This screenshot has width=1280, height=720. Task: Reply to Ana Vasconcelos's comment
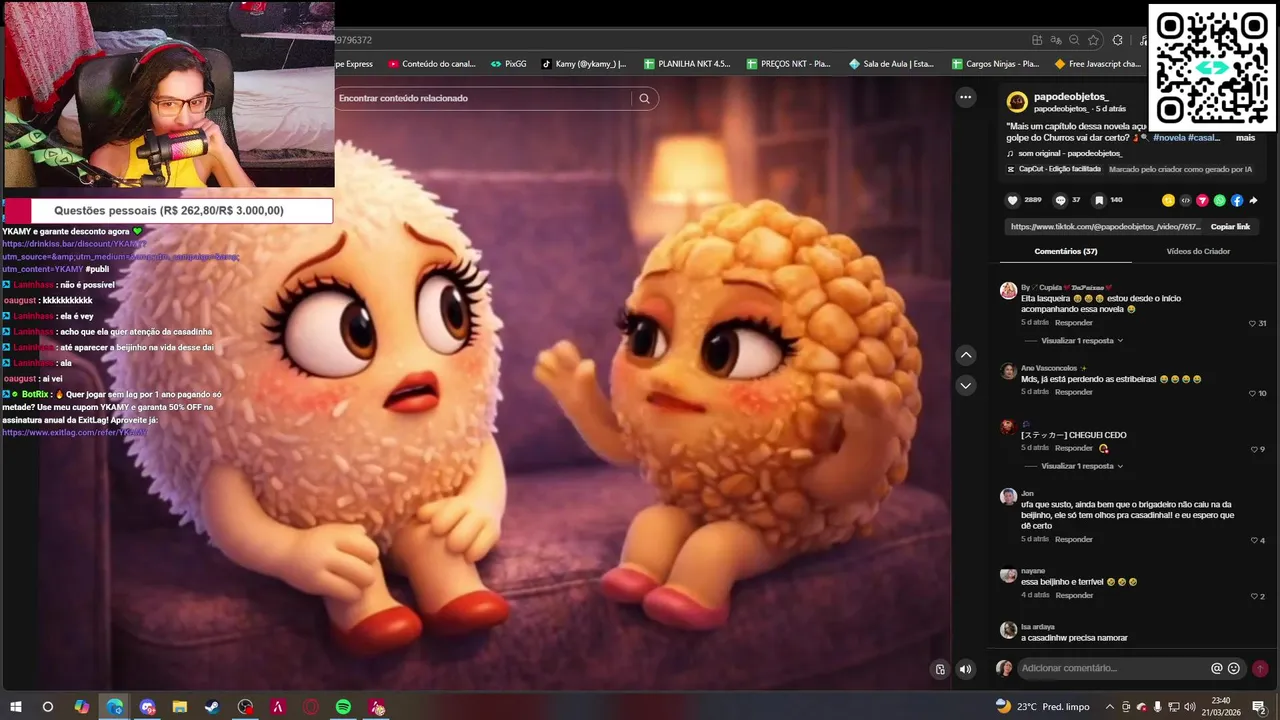pos(1074,392)
